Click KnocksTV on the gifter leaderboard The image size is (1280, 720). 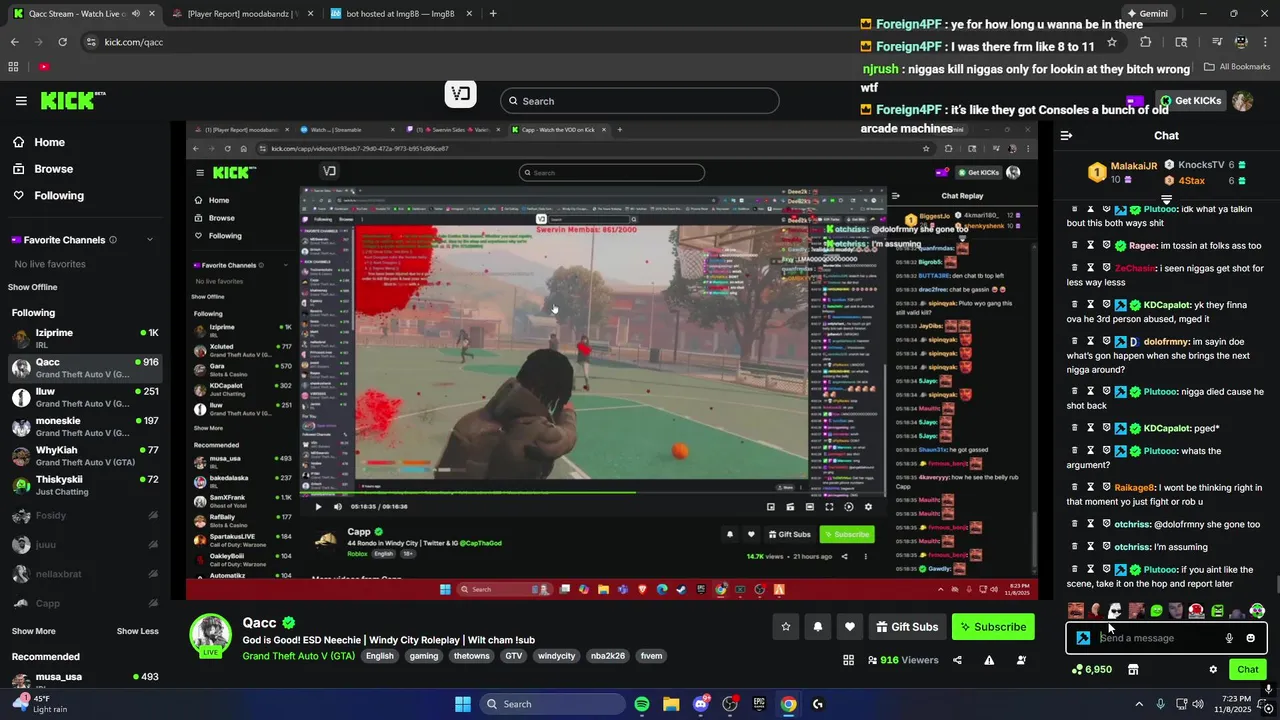pyautogui.click(x=1201, y=165)
